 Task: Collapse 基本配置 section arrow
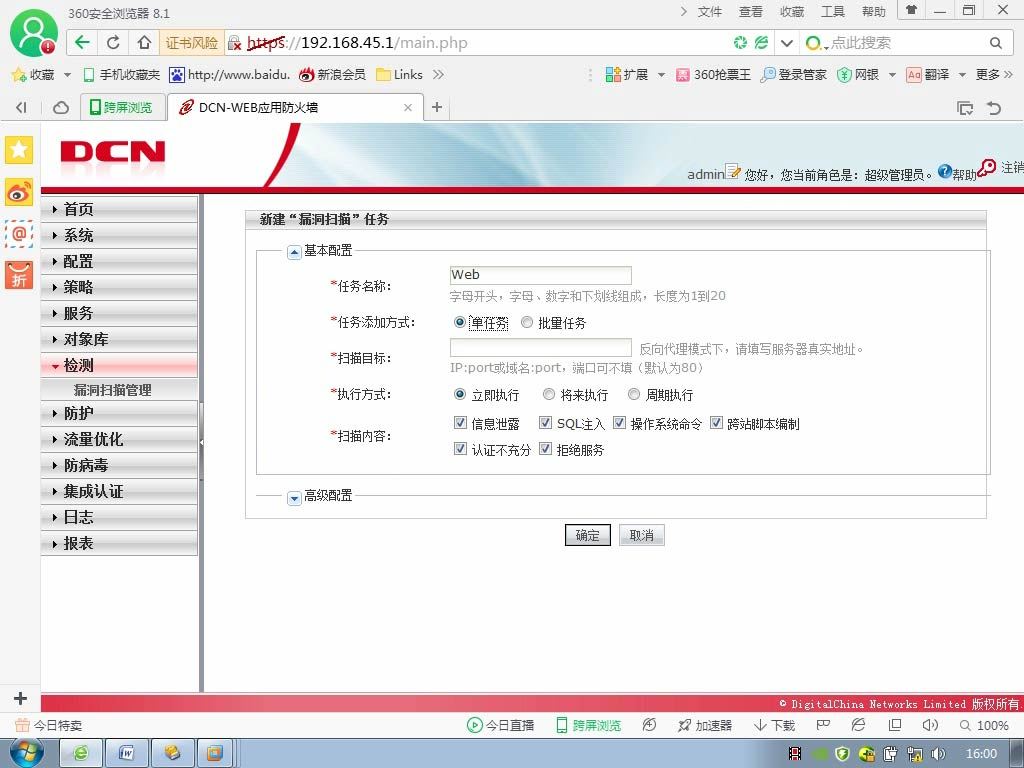[x=294, y=252]
